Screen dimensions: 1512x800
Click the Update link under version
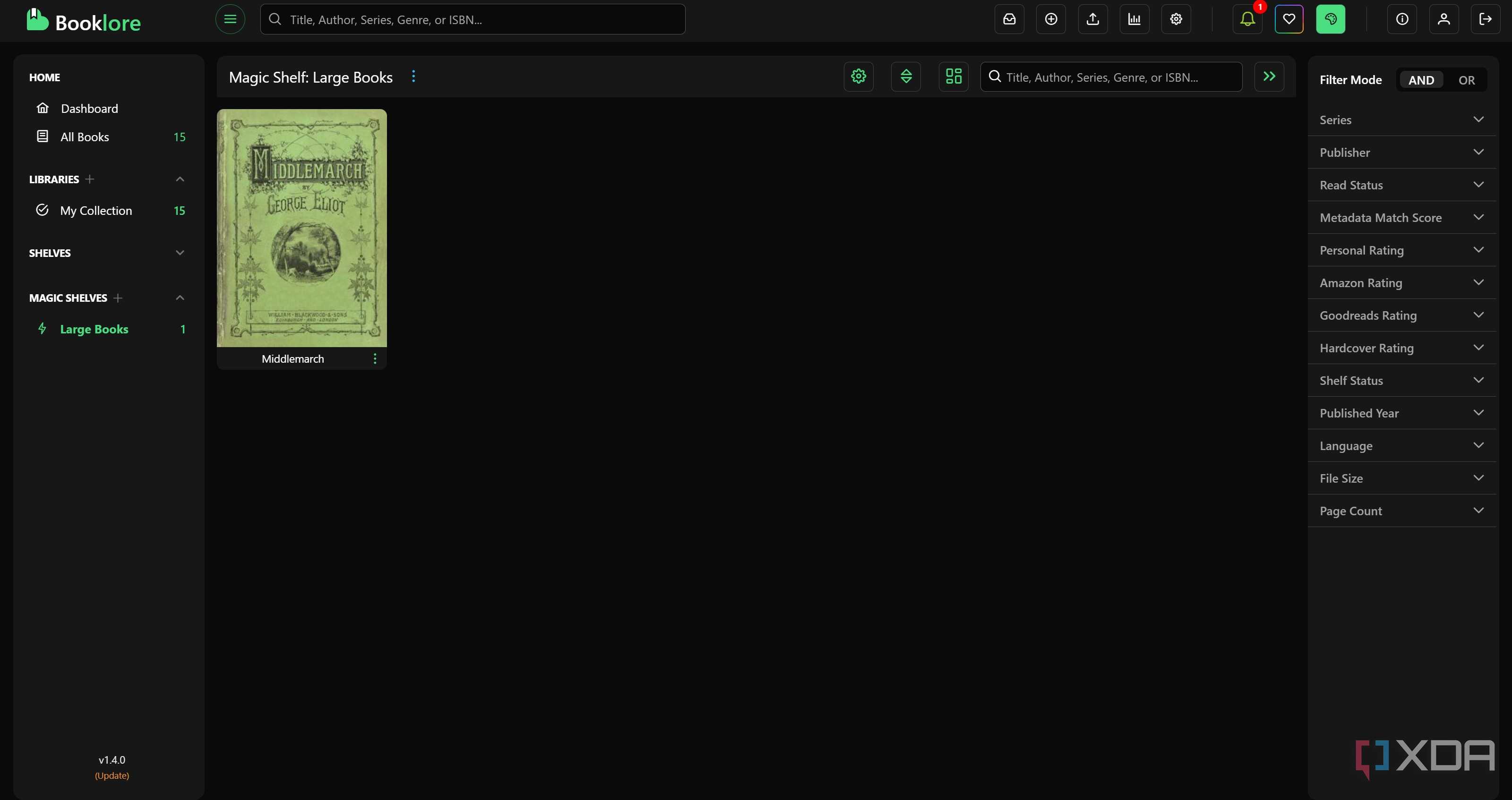click(112, 775)
